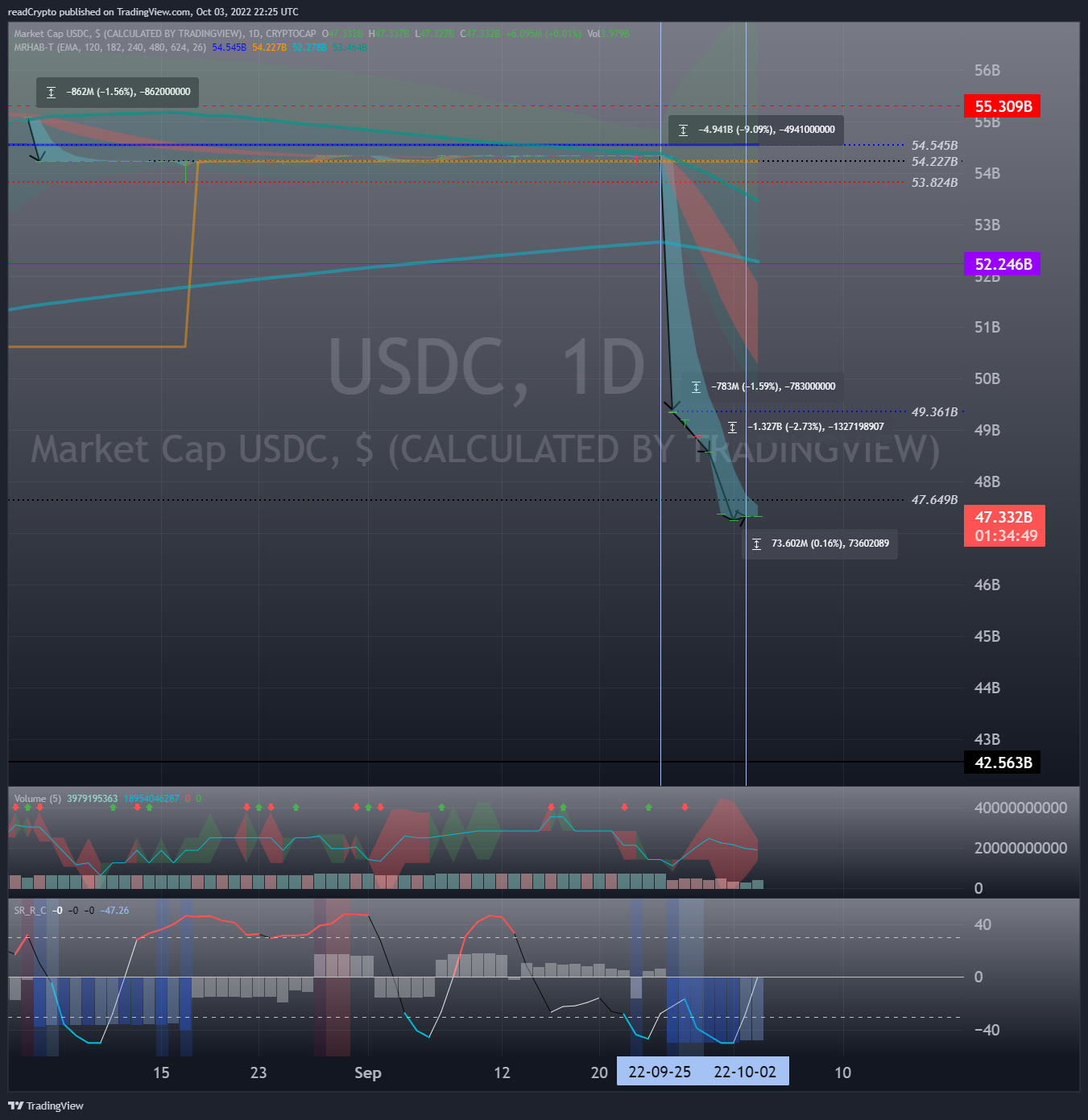Click the 53.824B horizontal line label

pos(934,183)
